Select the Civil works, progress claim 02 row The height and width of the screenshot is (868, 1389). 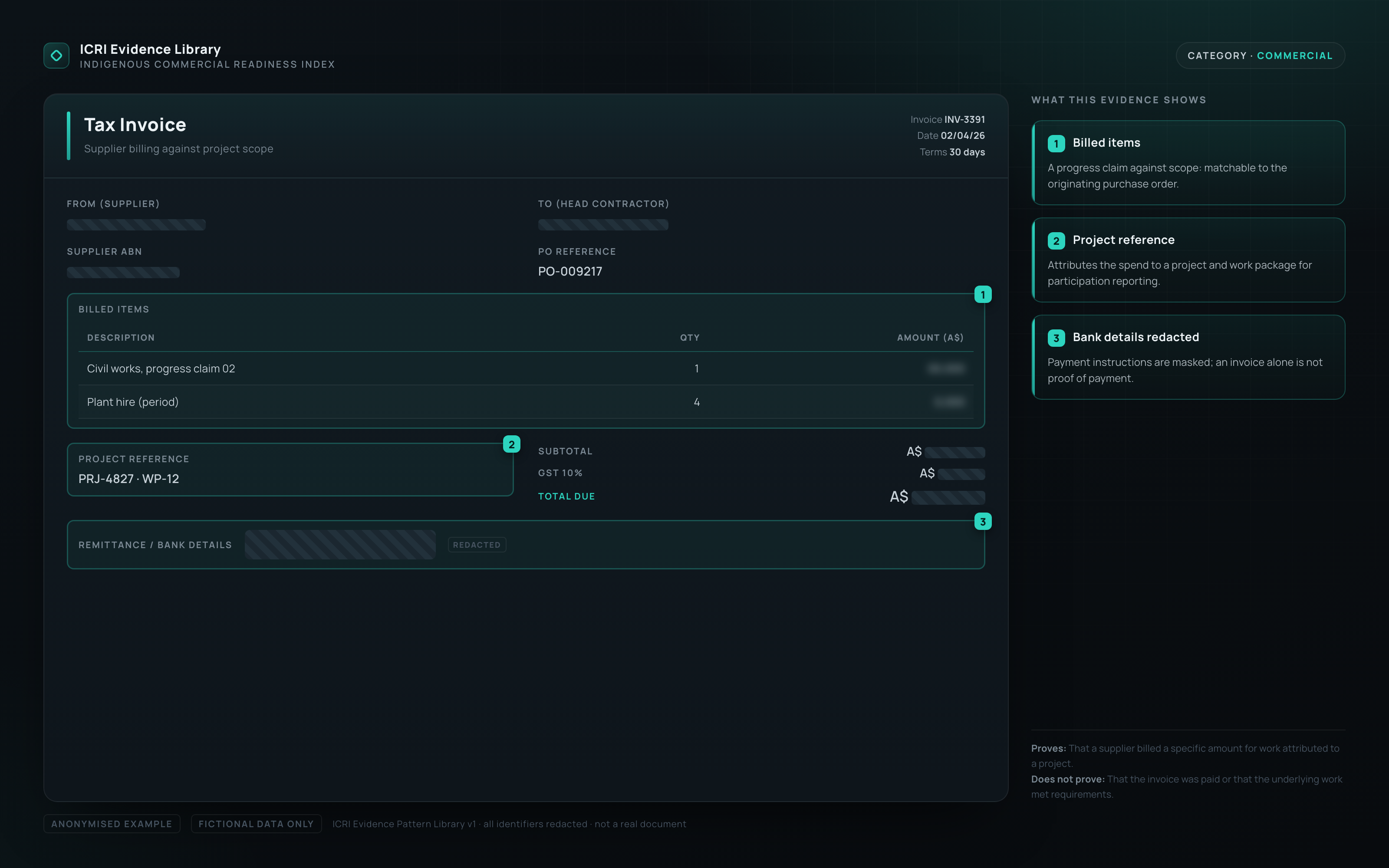[x=526, y=368]
